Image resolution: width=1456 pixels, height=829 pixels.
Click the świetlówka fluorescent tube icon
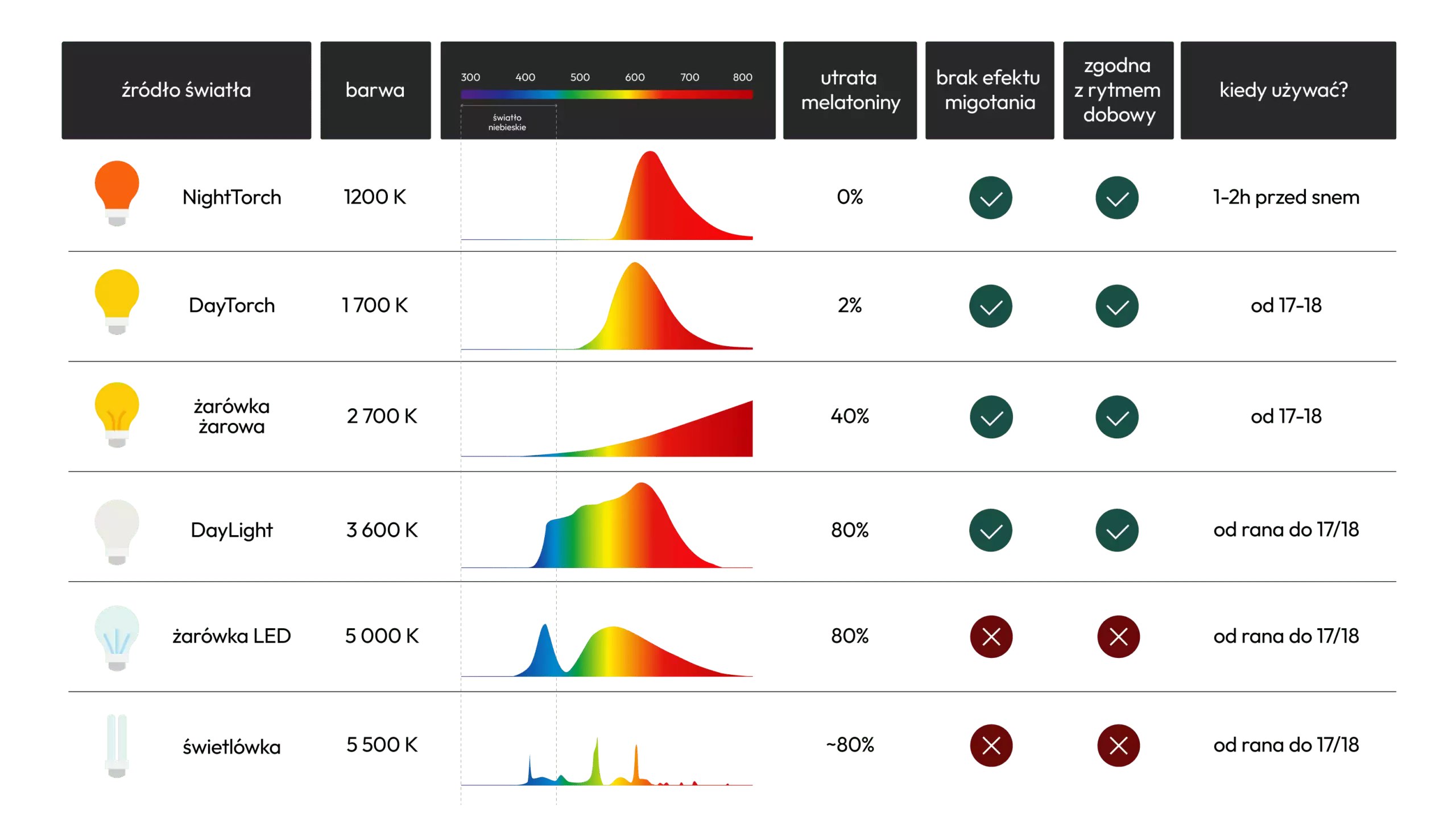[117, 745]
